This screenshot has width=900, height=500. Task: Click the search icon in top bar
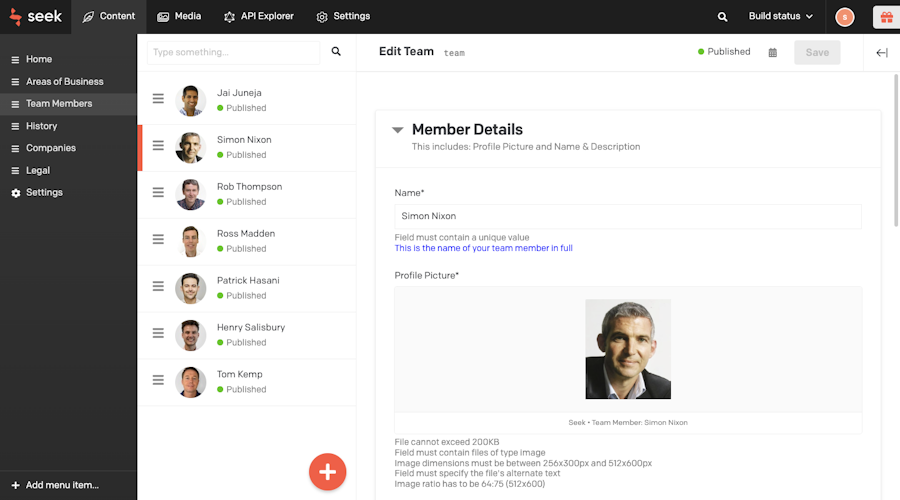[x=722, y=17]
